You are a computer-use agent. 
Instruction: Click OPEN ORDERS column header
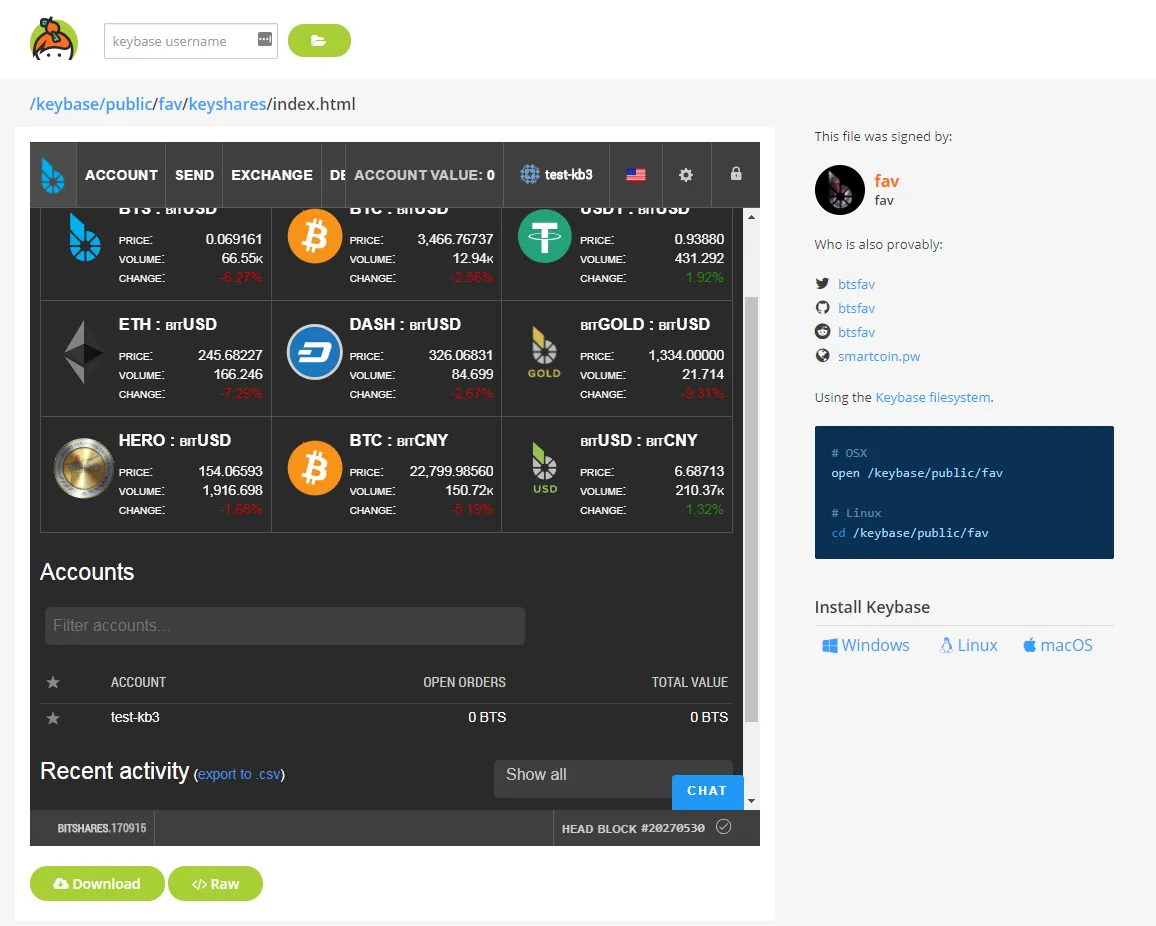[x=464, y=682]
